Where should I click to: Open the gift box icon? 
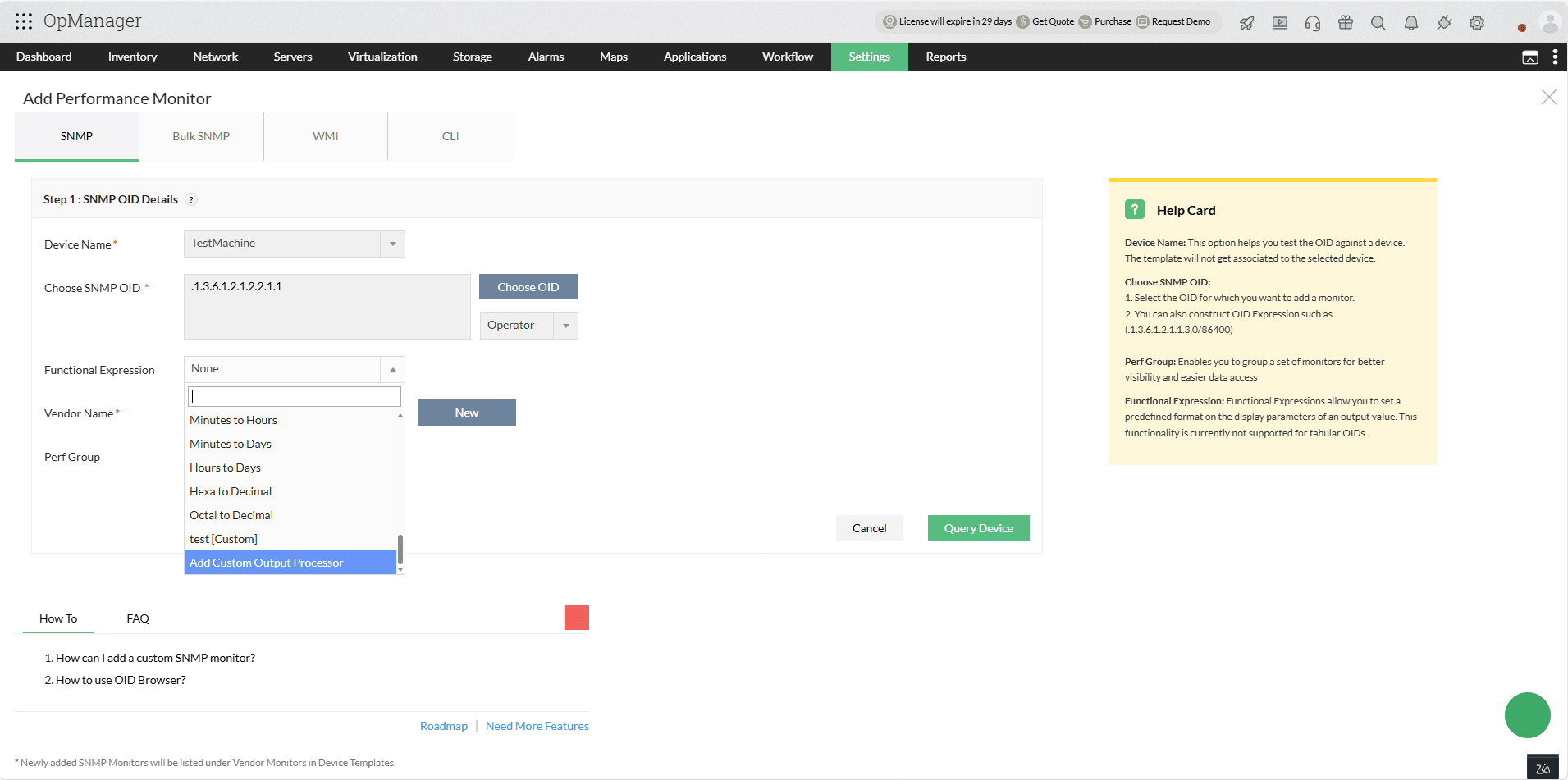click(1346, 22)
